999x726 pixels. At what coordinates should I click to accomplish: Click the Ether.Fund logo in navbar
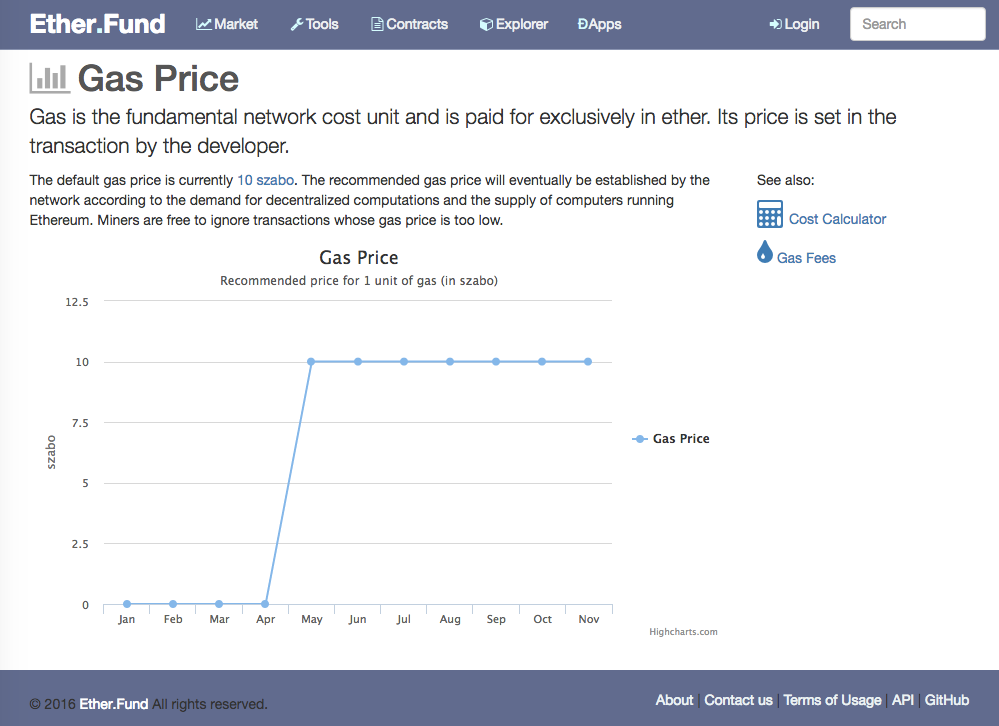[98, 24]
